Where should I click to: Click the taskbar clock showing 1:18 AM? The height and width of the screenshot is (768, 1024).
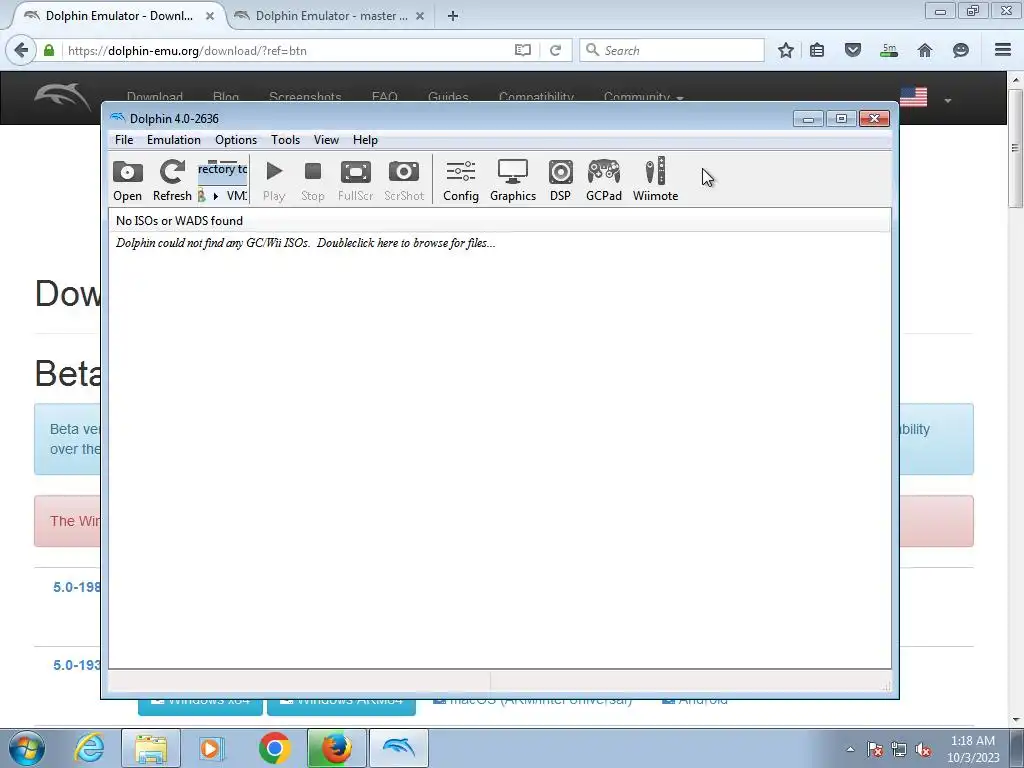point(973,749)
